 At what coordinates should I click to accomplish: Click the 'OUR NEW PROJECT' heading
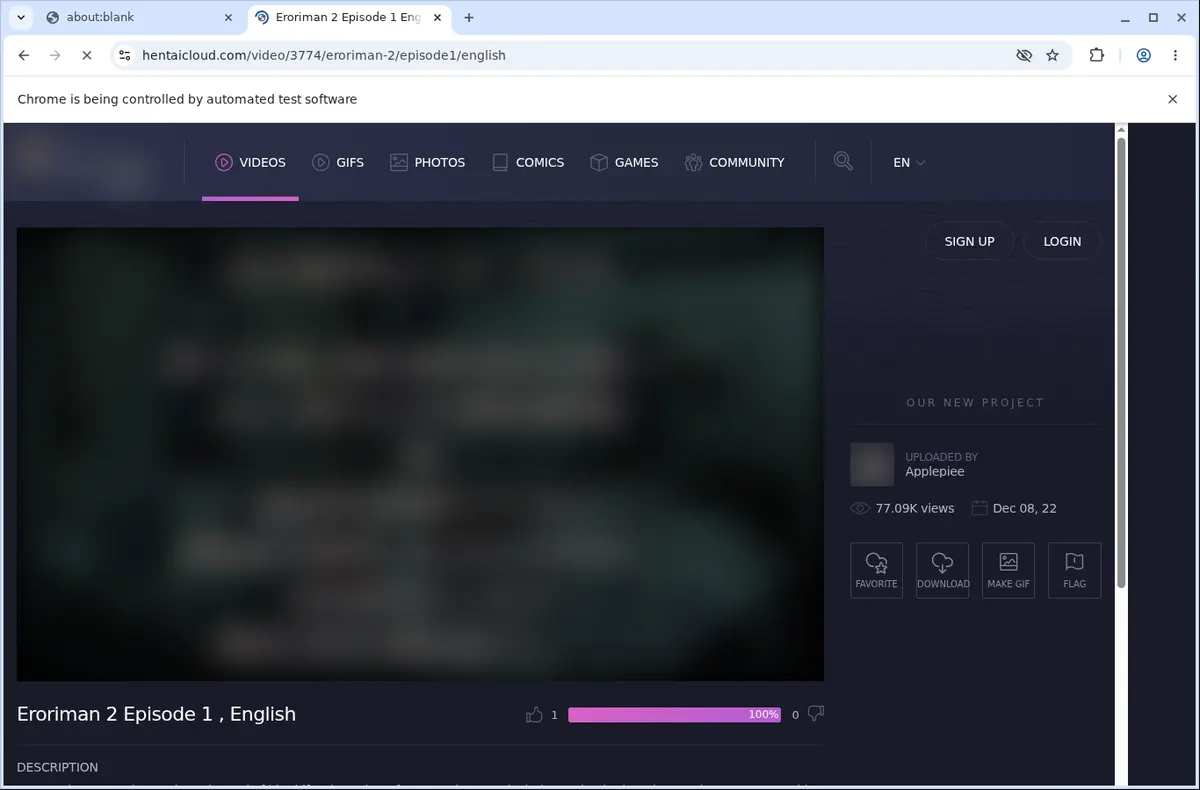pyautogui.click(x=975, y=402)
